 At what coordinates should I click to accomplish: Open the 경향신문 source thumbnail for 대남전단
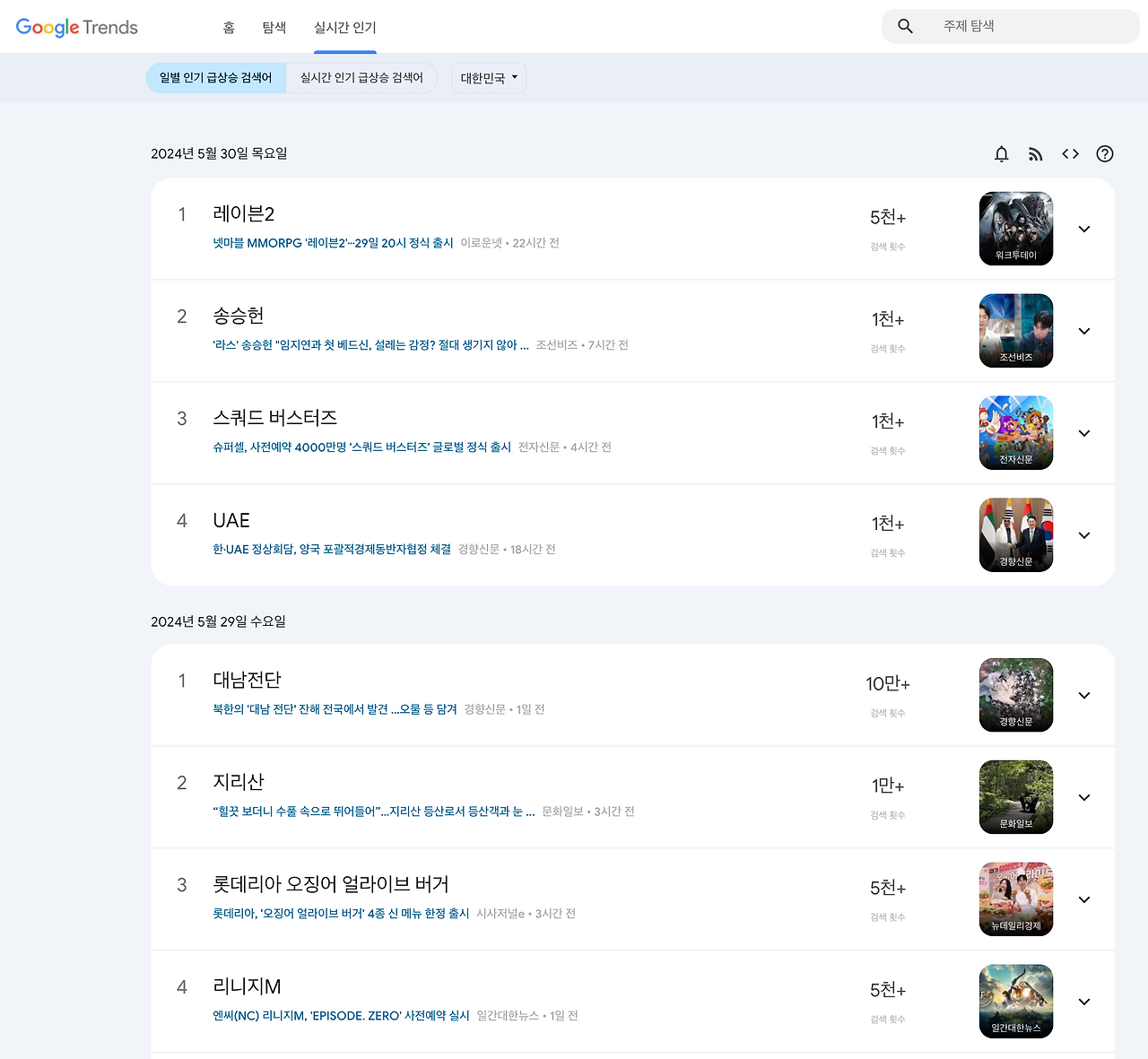tap(1015, 695)
